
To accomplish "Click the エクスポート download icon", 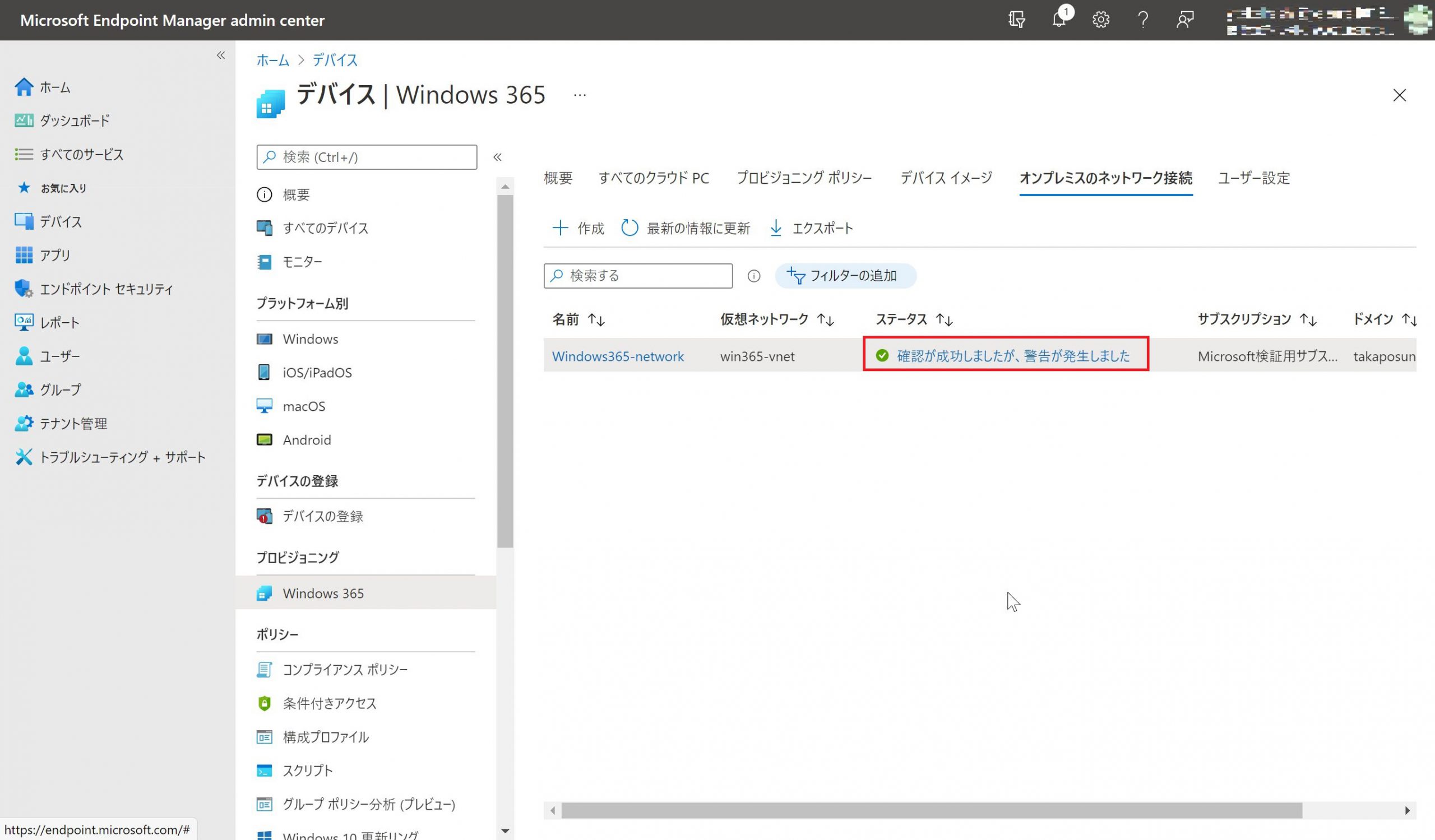I will coord(776,228).
